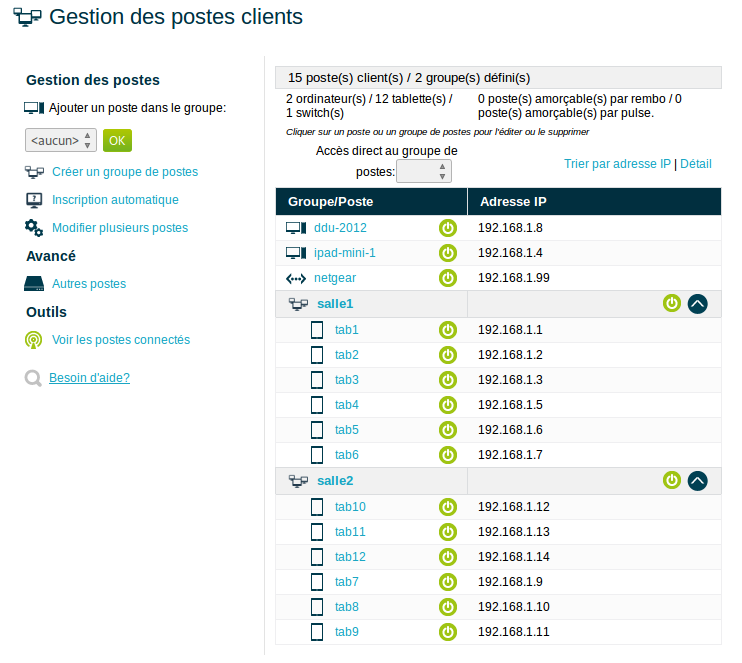This screenshot has height=663, width=742.
Task: Click the power icon for salle2 group
Action: tap(671, 480)
